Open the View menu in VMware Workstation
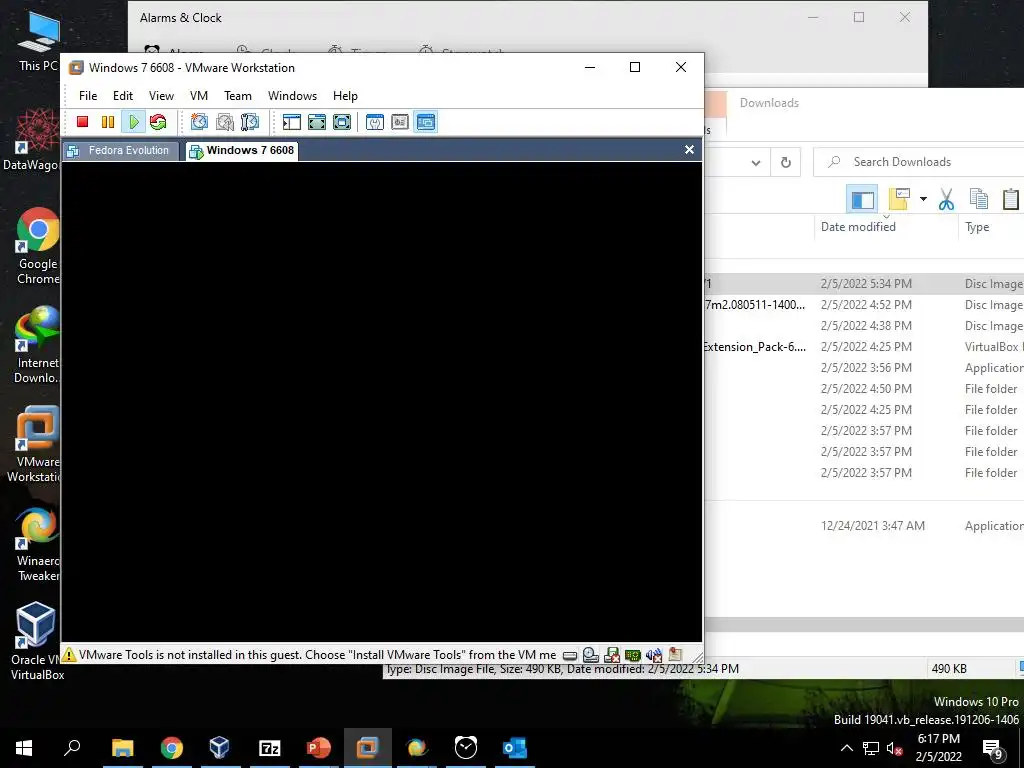The image size is (1024, 768). [x=161, y=96]
